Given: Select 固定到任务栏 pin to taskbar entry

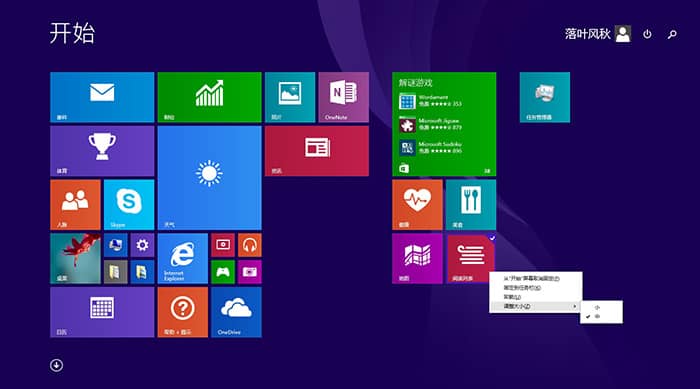Looking at the screenshot, I should click(536, 288).
